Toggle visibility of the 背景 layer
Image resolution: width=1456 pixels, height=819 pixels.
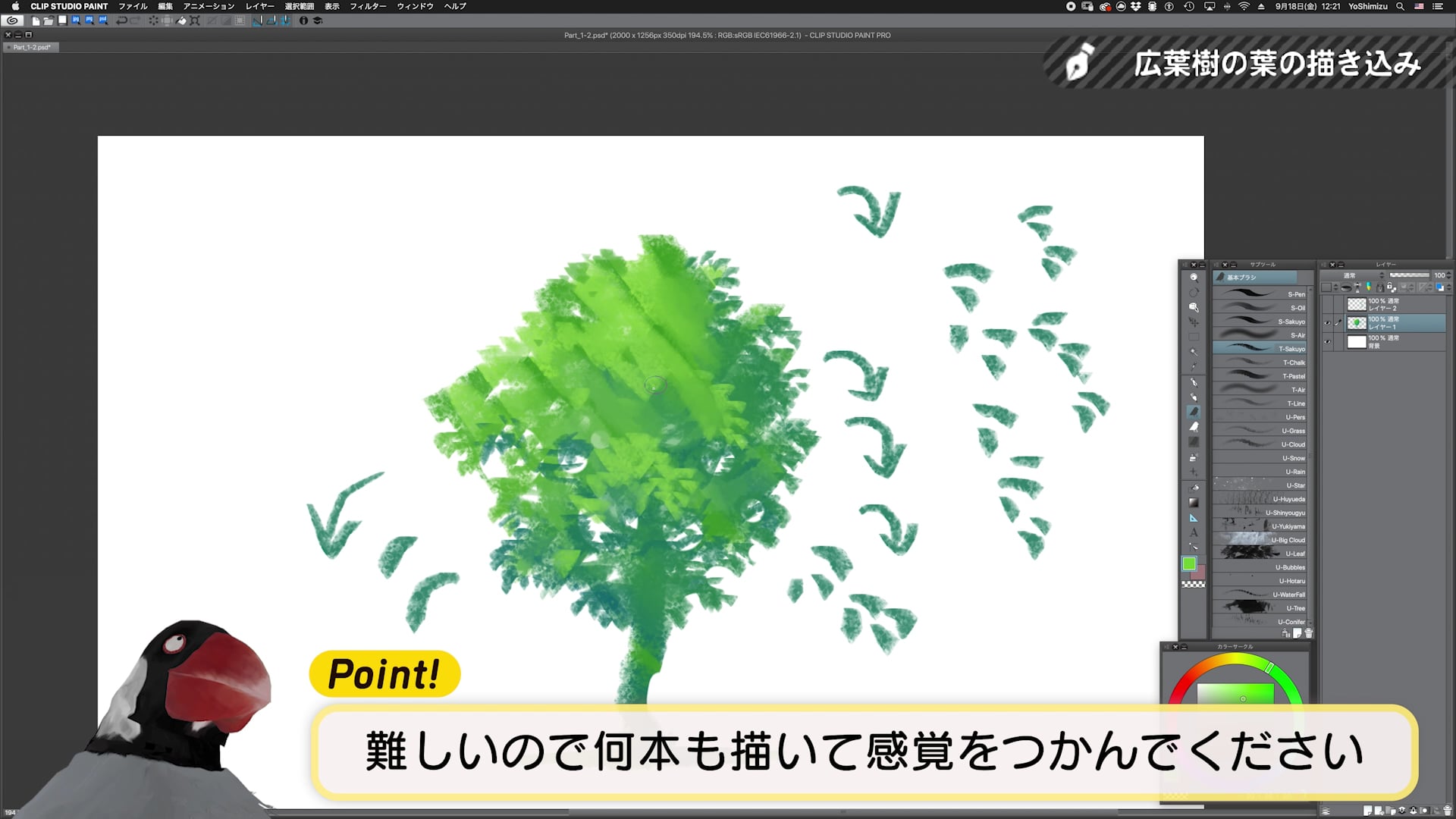pos(1327,342)
